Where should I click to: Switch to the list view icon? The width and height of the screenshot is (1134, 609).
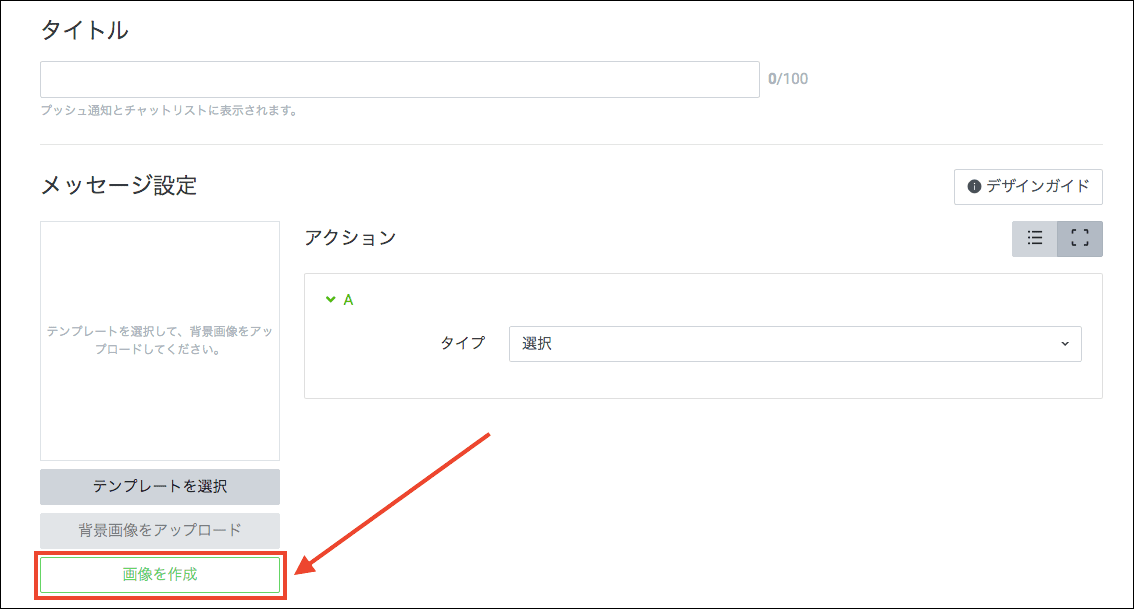click(1035, 238)
